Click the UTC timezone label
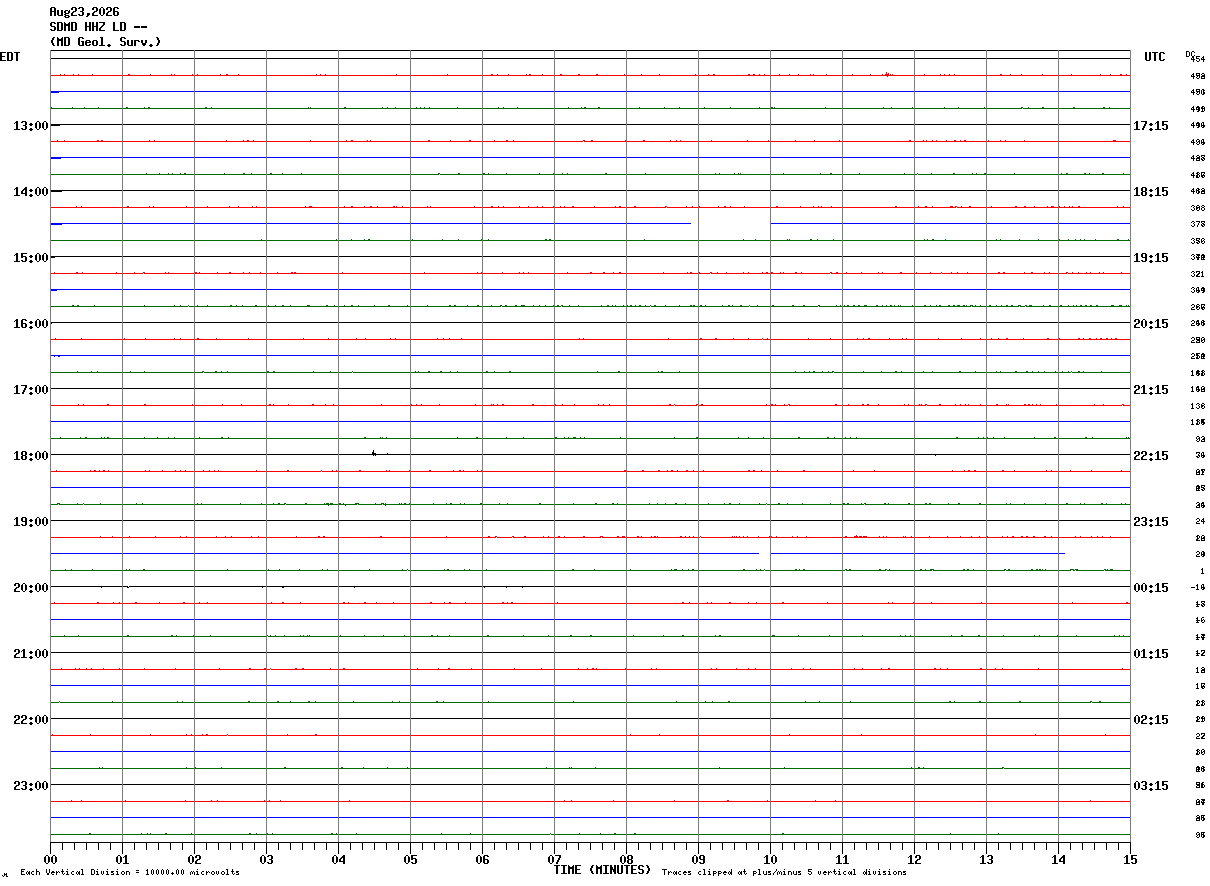Screen dimensions: 1210x886 tap(1155, 57)
